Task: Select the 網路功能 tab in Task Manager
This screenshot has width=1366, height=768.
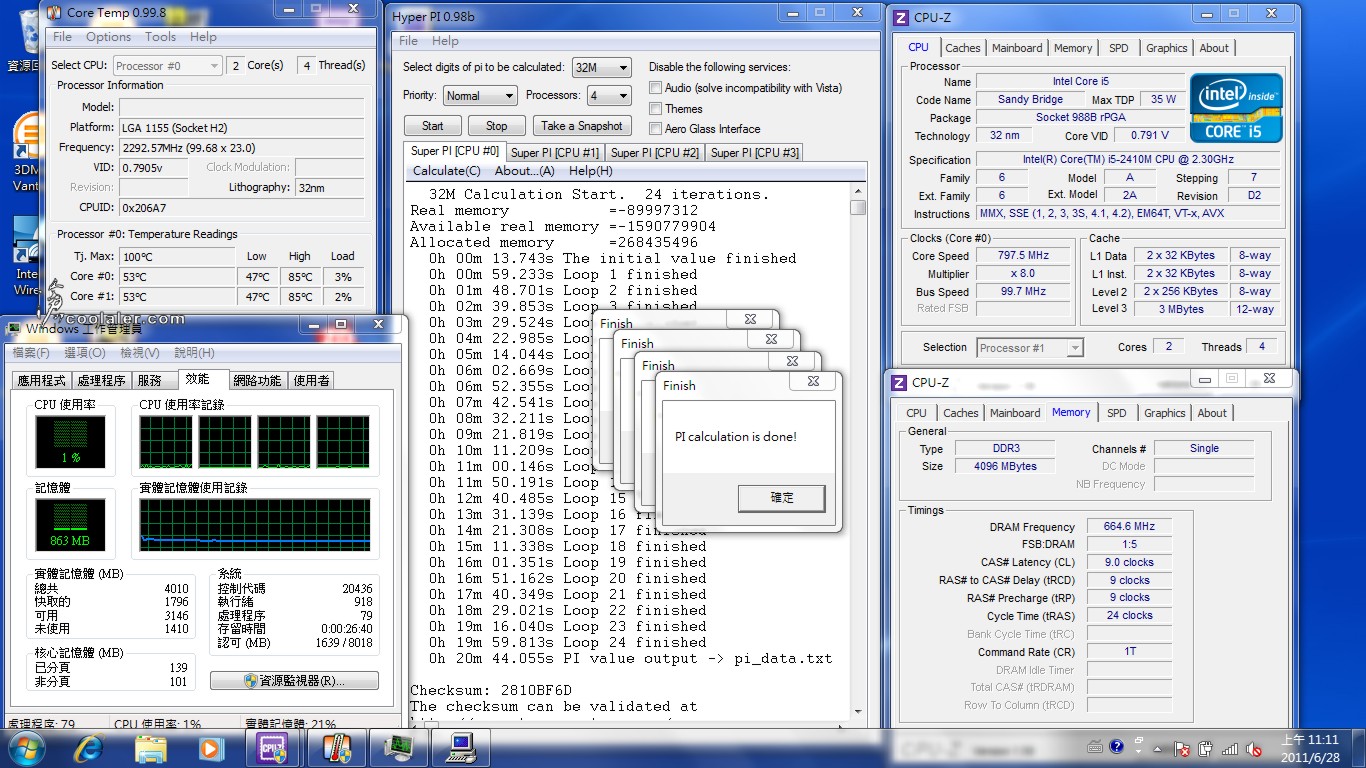Action: pyautogui.click(x=257, y=381)
